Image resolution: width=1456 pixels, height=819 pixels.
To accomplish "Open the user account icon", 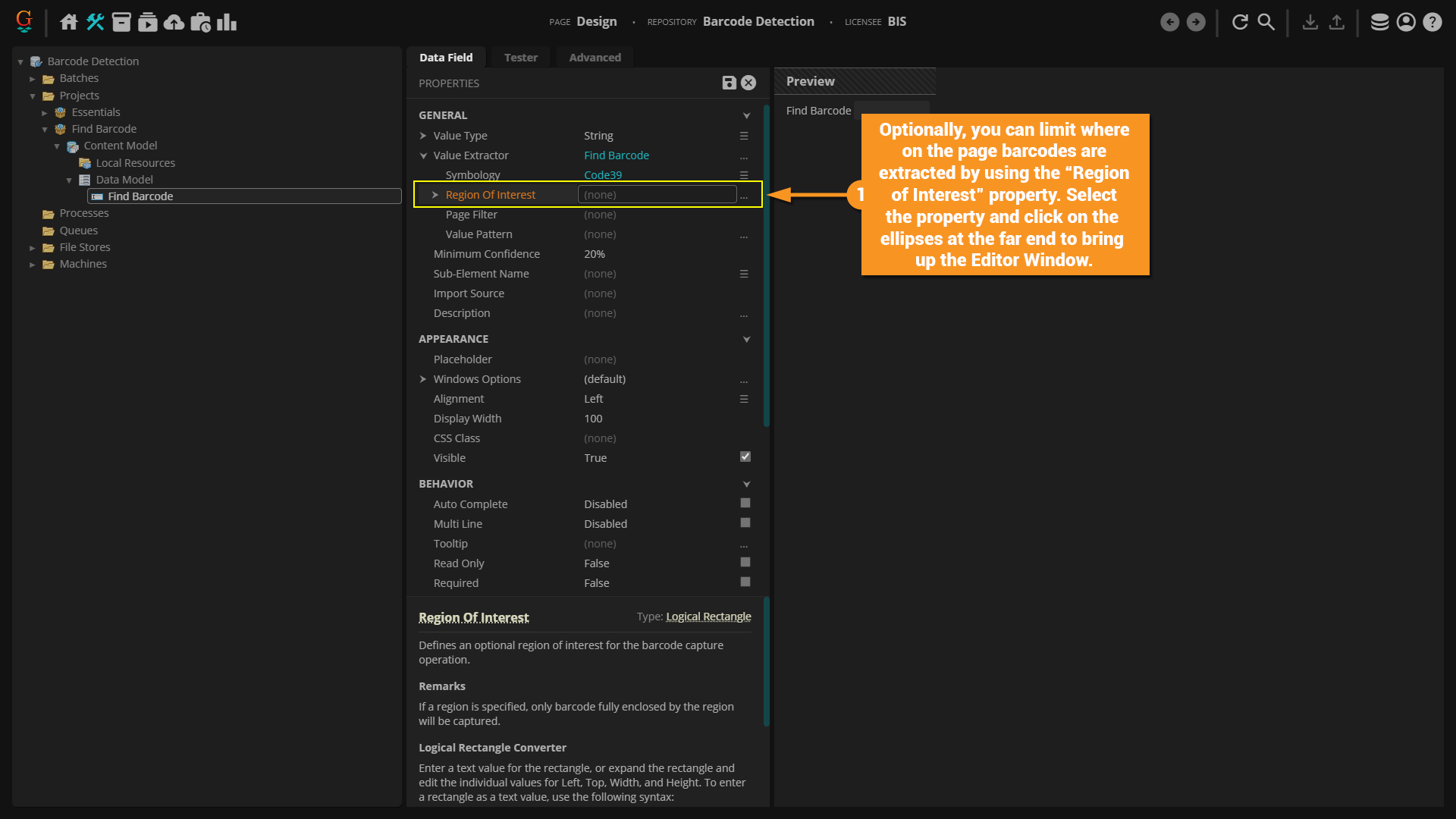I will pyautogui.click(x=1406, y=22).
